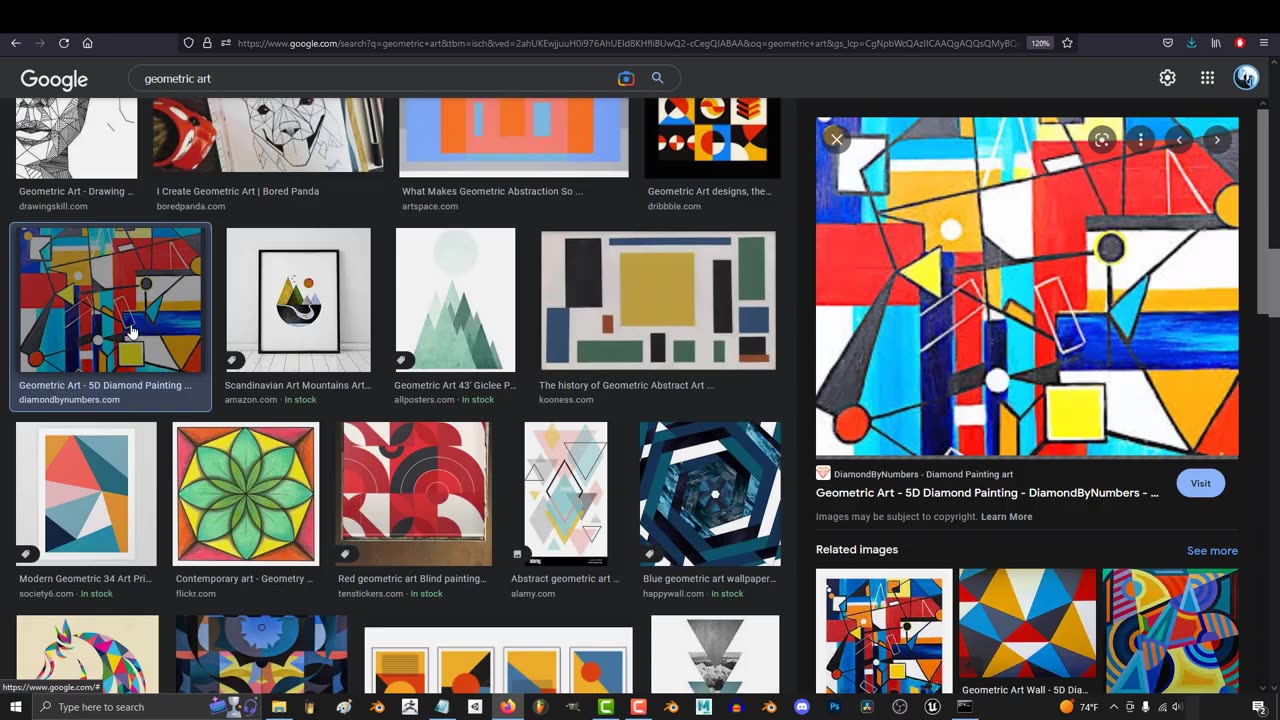Click the magnifier search button
1280x720 pixels.
tap(657, 78)
